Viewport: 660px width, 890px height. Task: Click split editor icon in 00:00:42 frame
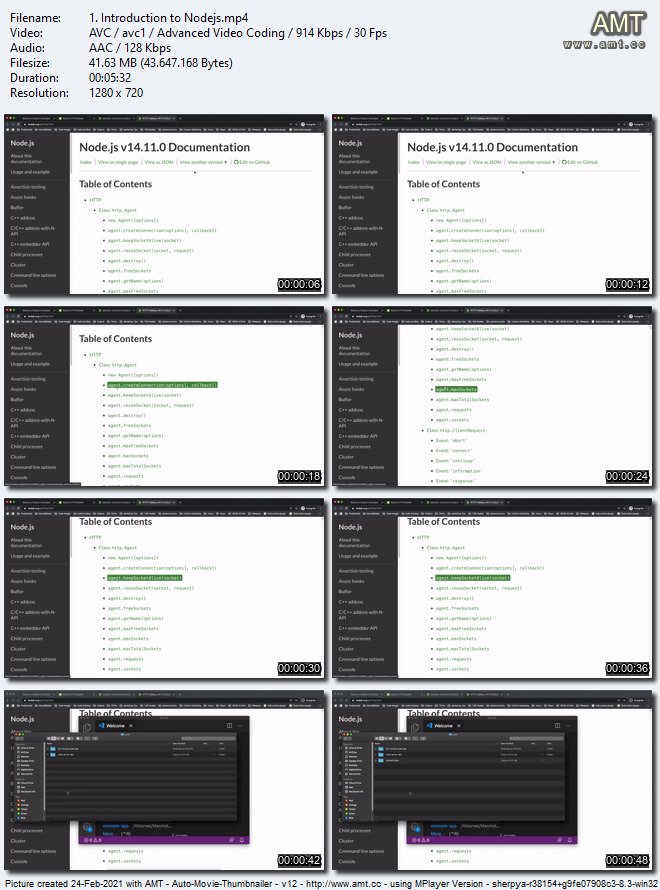pos(229,726)
